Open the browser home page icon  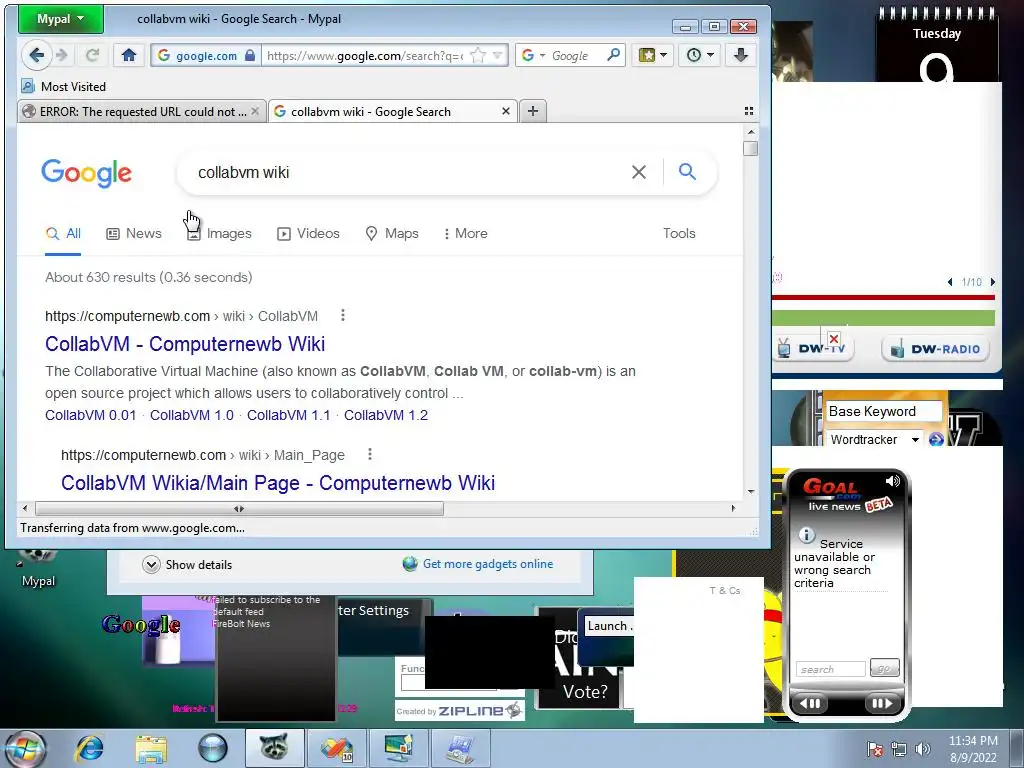click(129, 56)
